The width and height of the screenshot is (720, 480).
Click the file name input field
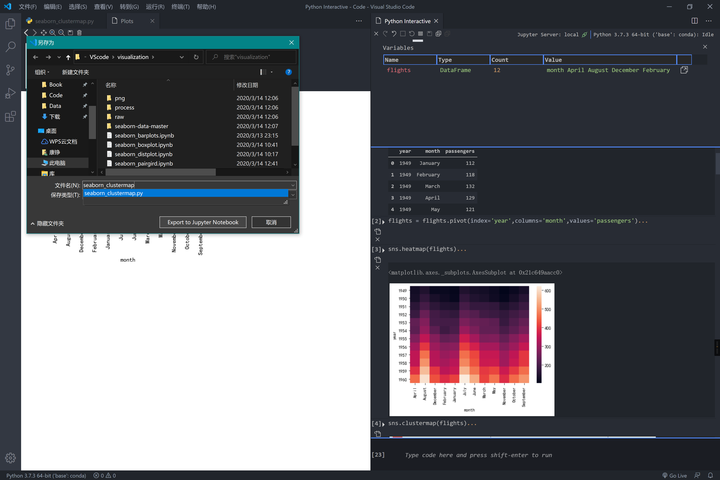(186, 185)
